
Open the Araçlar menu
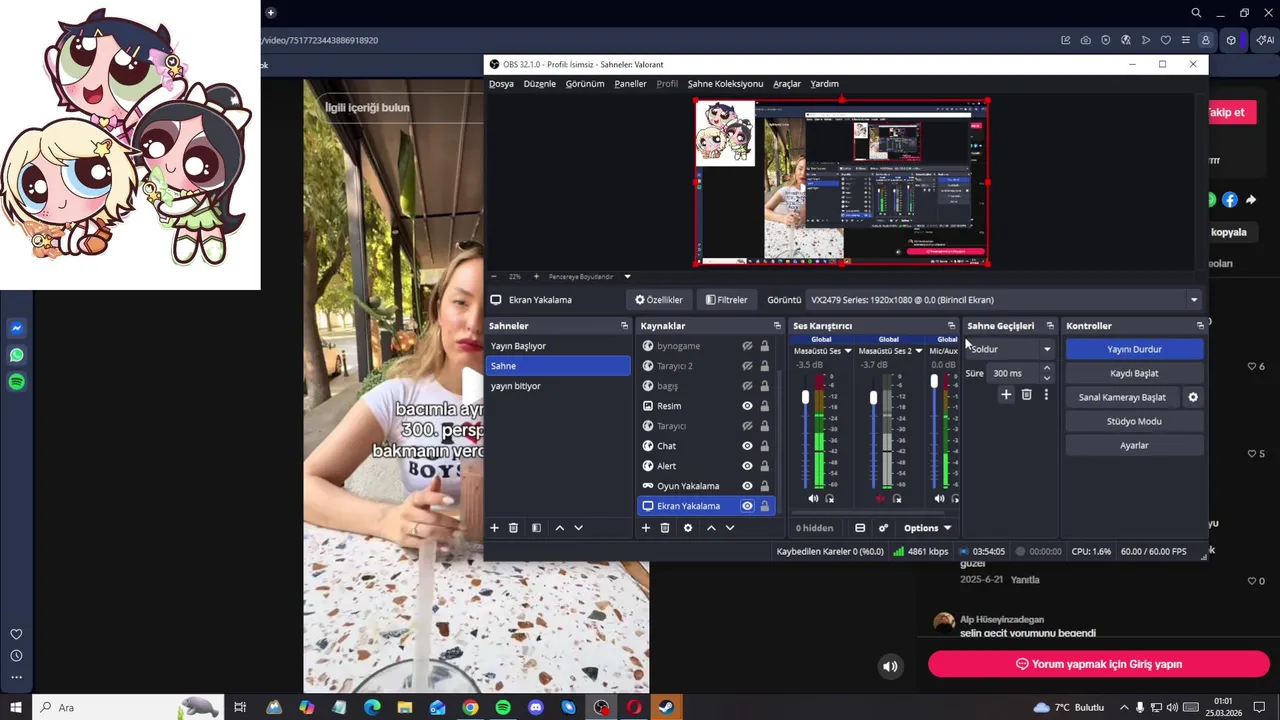[787, 84]
